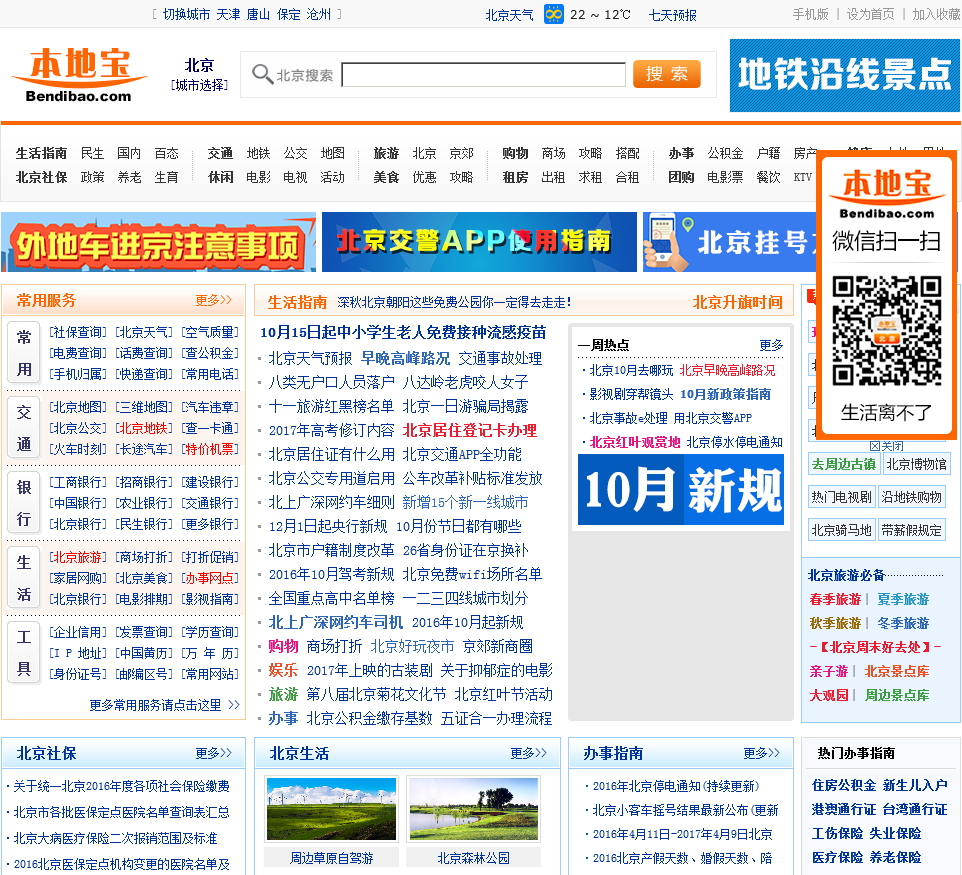Close the WeChat scan popup via 关闭
The image size is (962, 875).
(x=887, y=446)
